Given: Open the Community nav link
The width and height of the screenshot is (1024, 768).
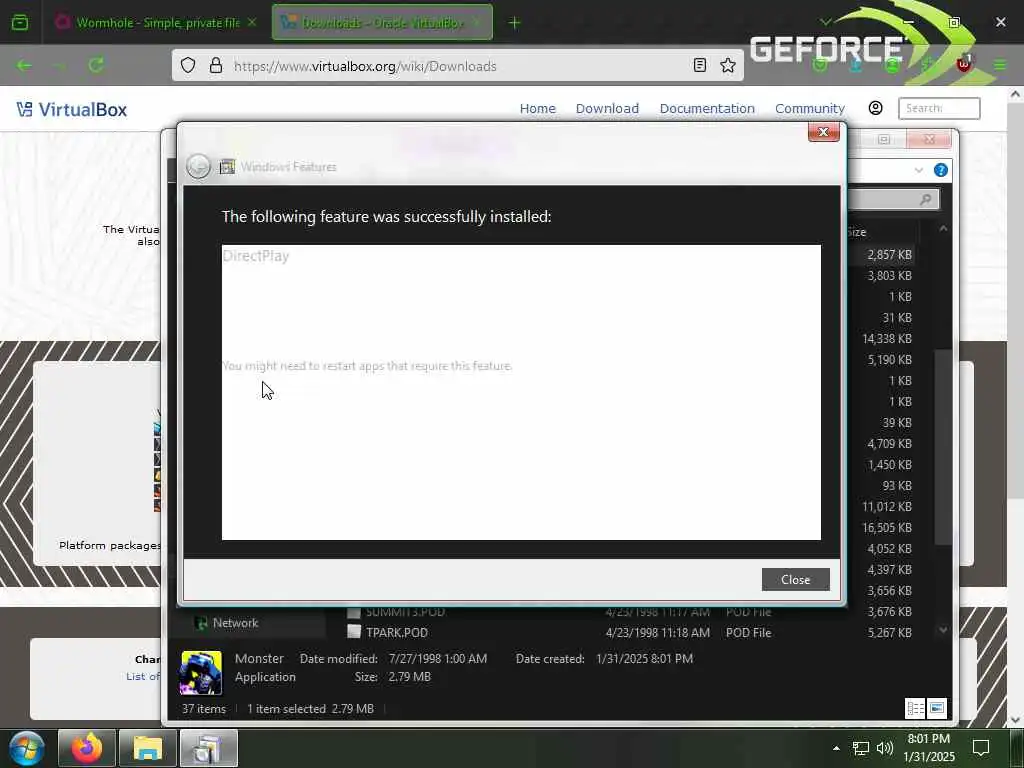Looking at the screenshot, I should (810, 108).
